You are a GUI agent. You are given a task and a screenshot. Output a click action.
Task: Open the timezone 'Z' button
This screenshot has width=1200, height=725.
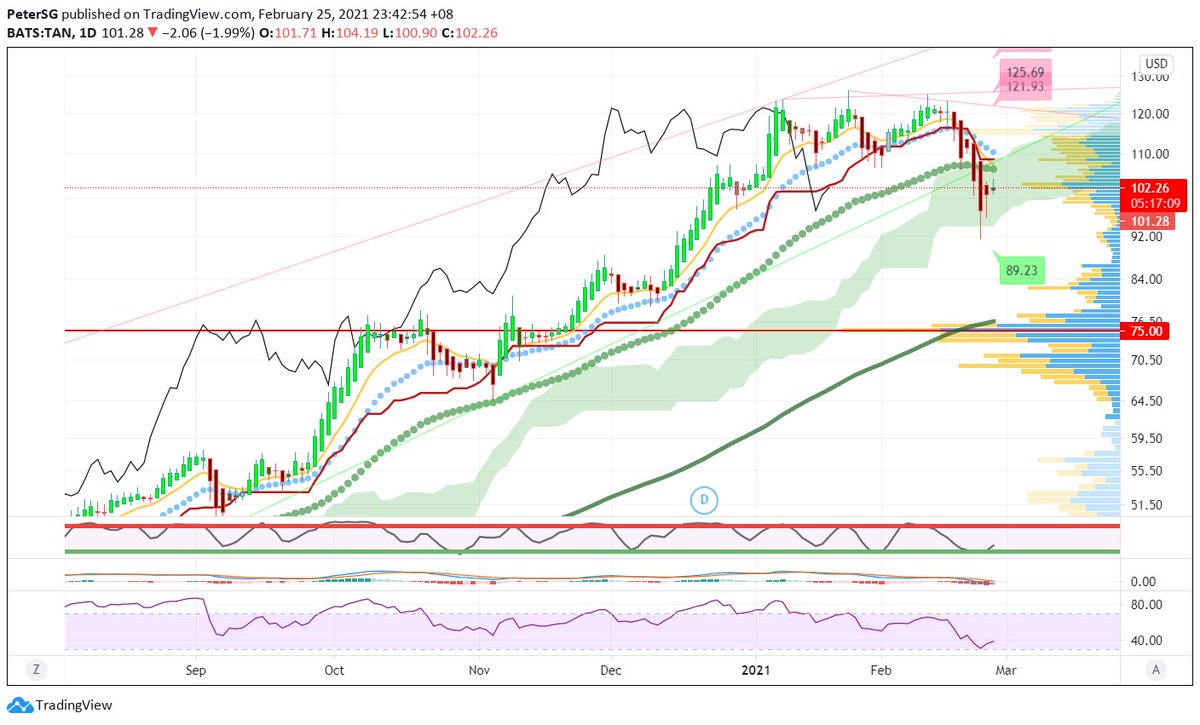click(35, 669)
